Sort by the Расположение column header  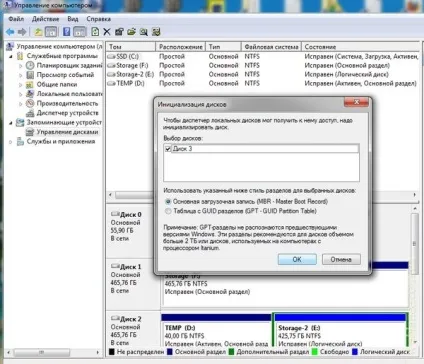(x=181, y=47)
